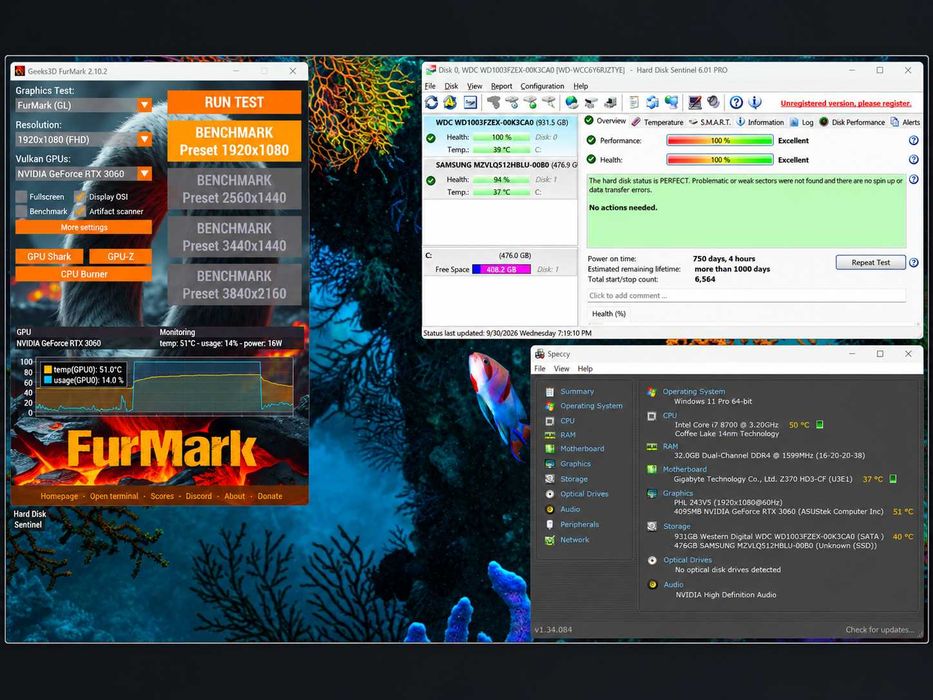Open the RAM section in Speccy sidebar
Screen dimensions: 933x700
click(568, 435)
